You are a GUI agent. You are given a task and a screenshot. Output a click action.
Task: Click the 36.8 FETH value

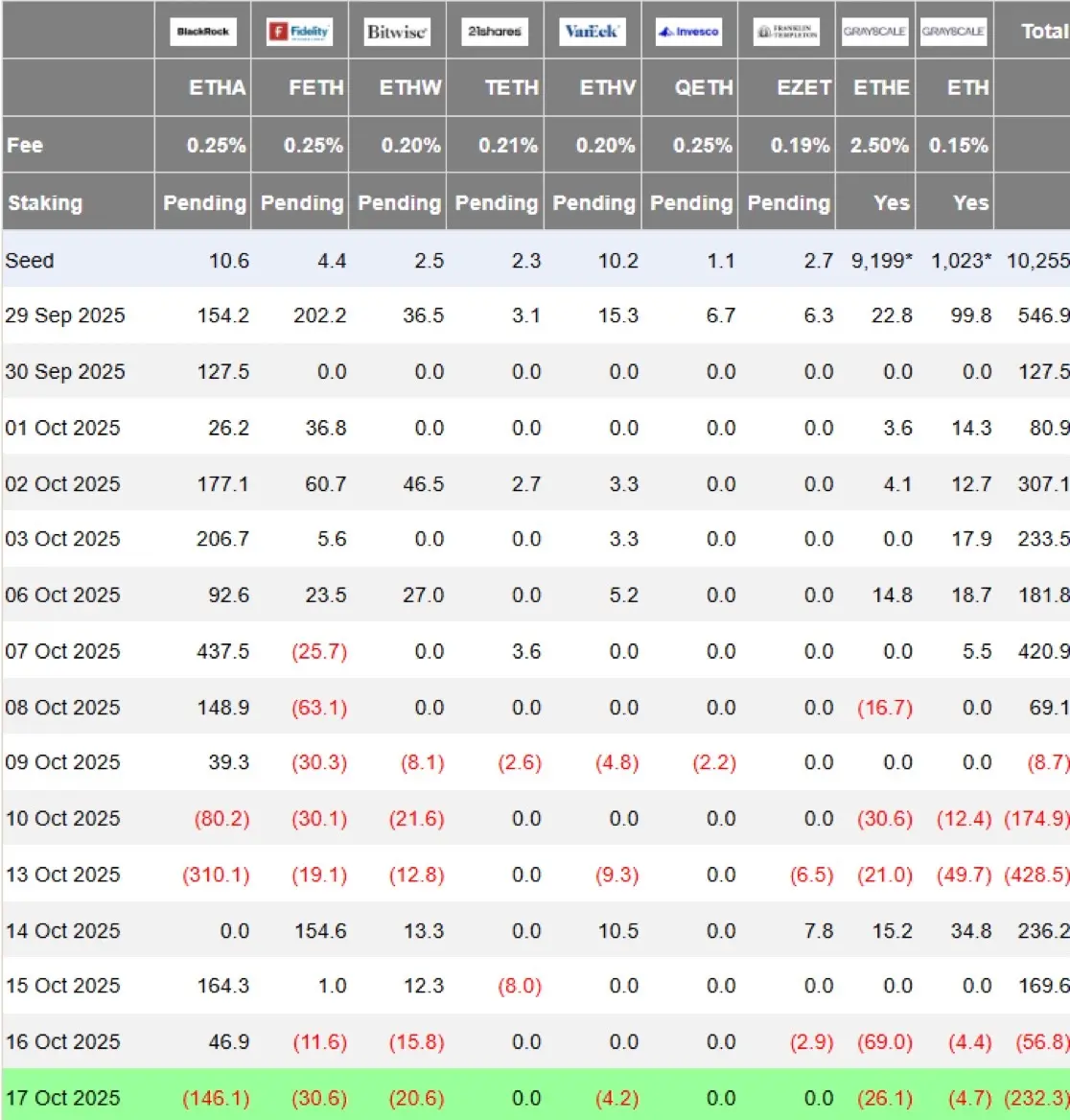point(326,428)
